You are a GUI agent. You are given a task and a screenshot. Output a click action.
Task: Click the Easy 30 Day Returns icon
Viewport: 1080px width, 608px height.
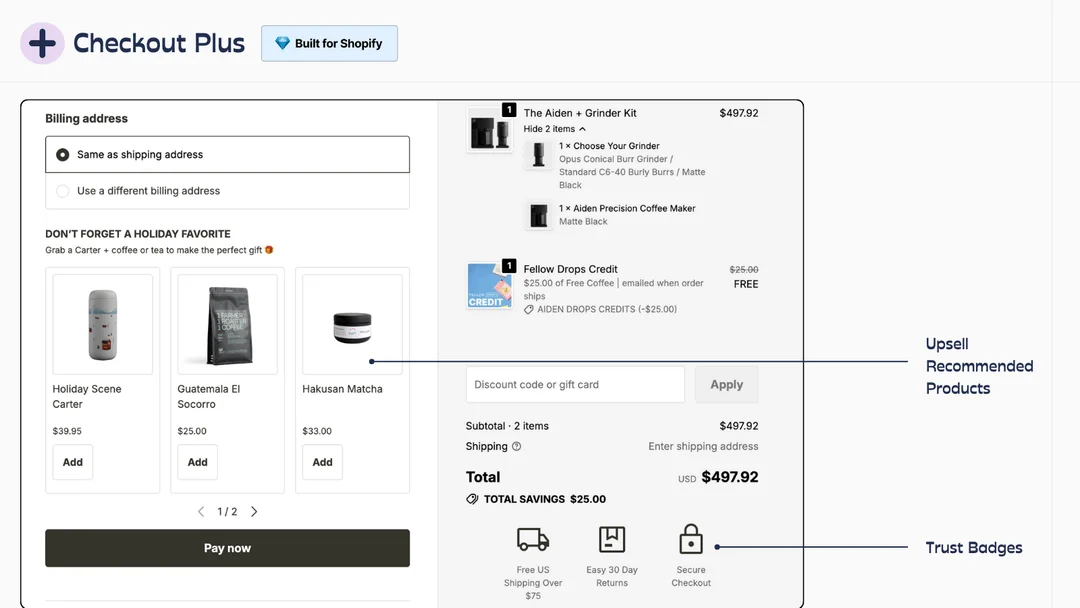point(612,539)
